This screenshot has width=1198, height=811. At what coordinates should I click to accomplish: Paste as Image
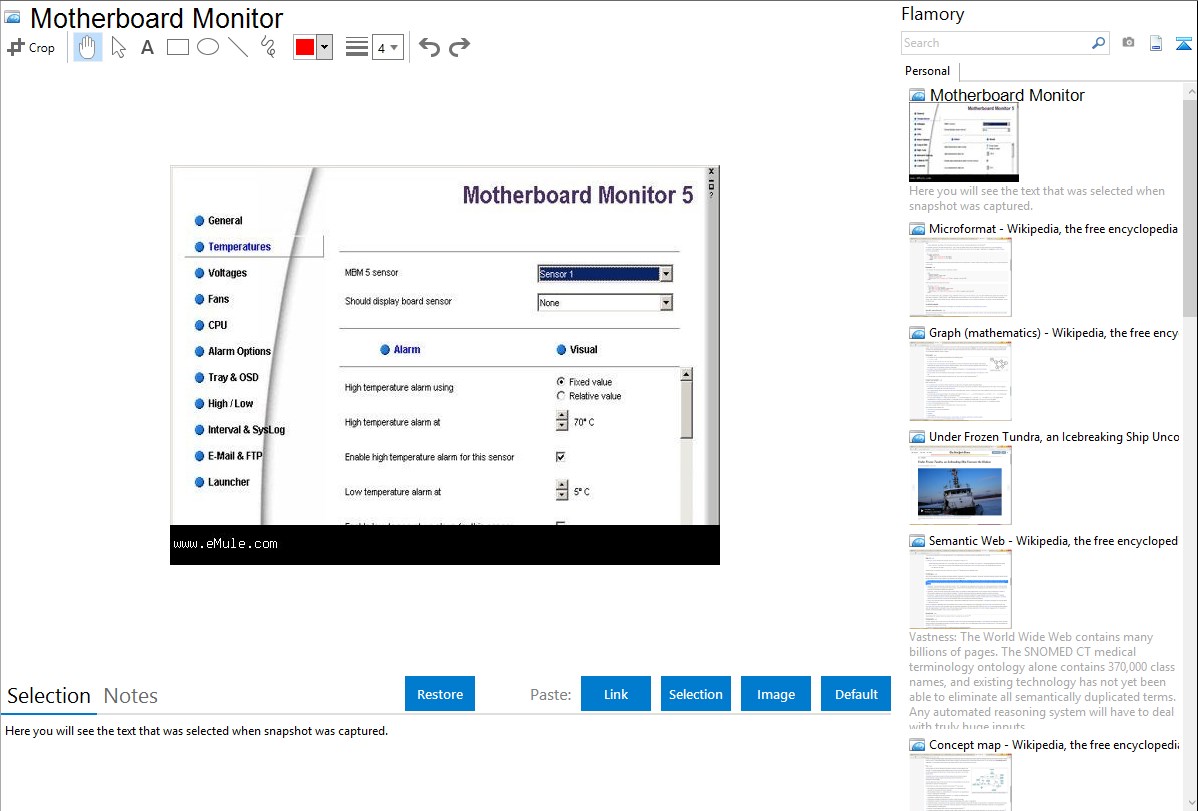pos(776,694)
